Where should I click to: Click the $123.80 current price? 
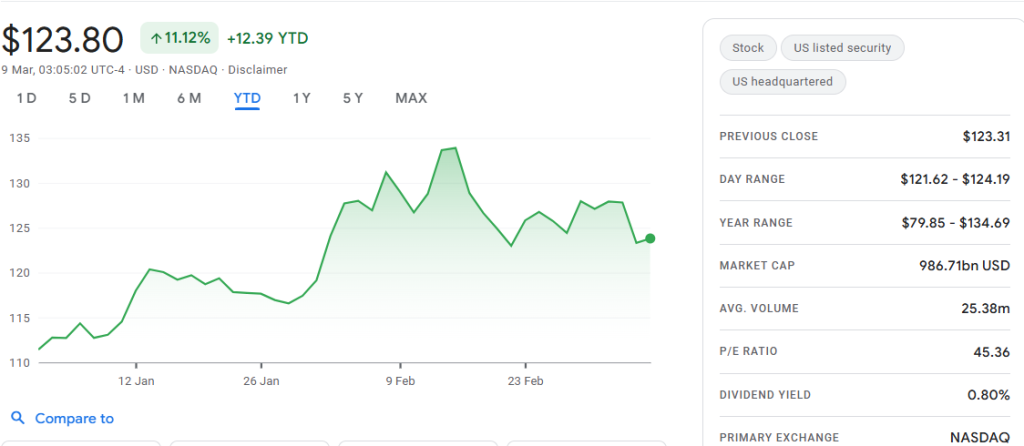click(63, 40)
